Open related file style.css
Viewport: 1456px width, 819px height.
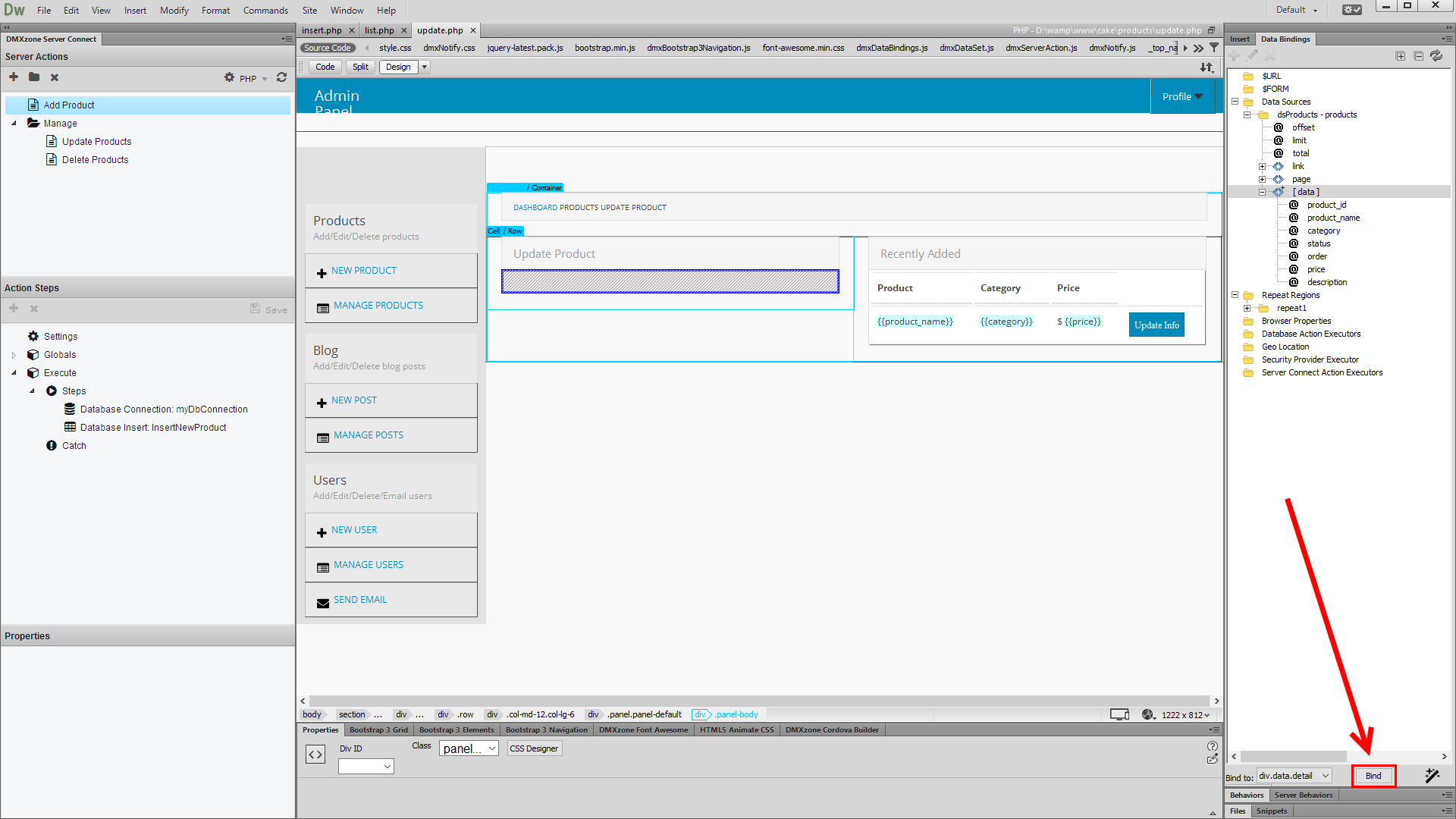[395, 48]
